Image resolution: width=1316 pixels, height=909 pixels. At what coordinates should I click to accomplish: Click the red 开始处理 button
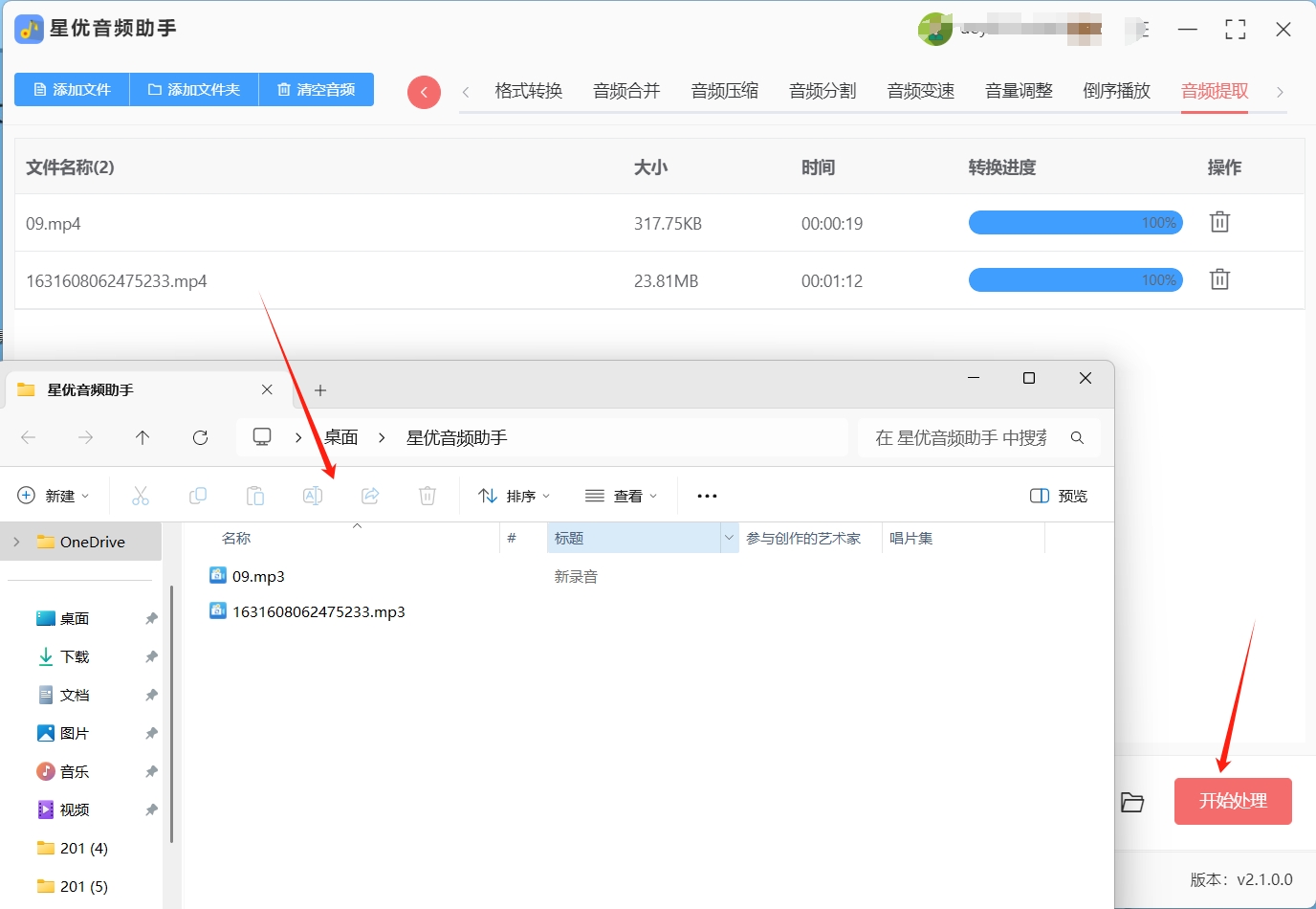coord(1233,801)
